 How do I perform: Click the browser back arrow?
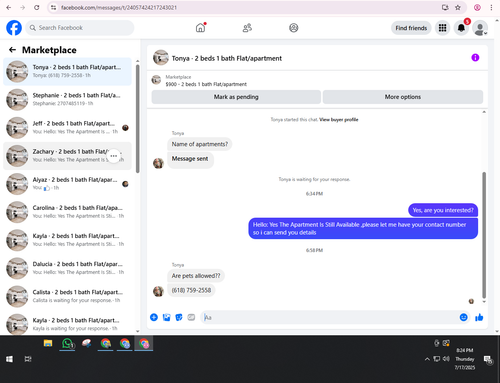pyautogui.click(x=9, y=7)
